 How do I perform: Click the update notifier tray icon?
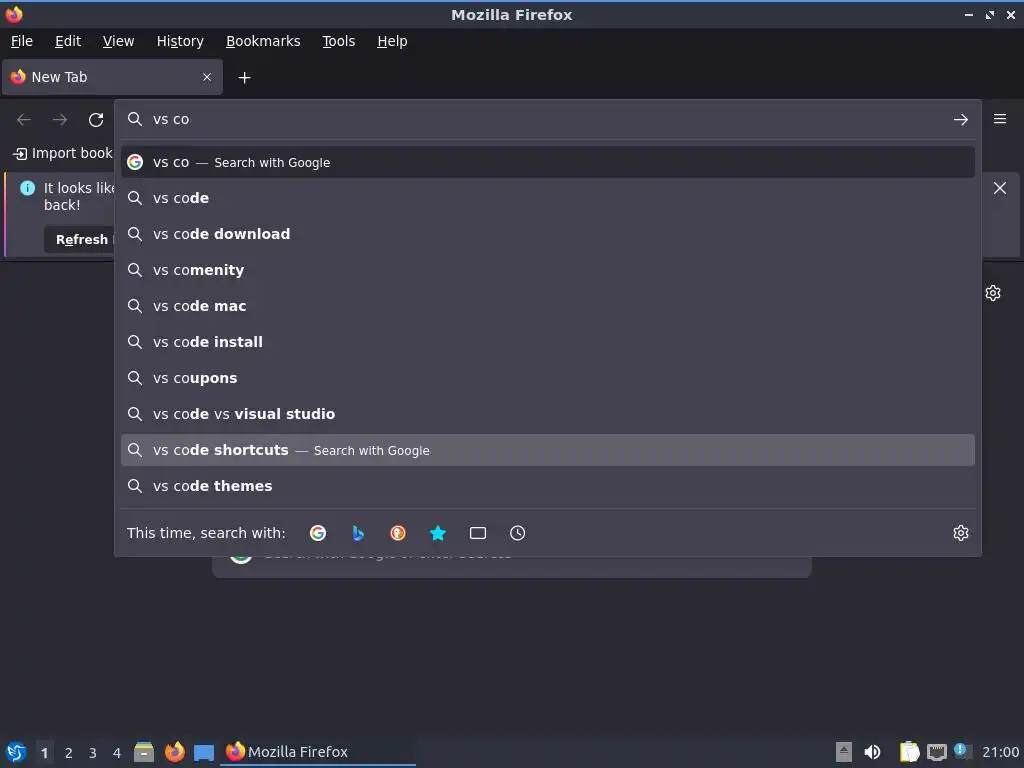pos(962,751)
